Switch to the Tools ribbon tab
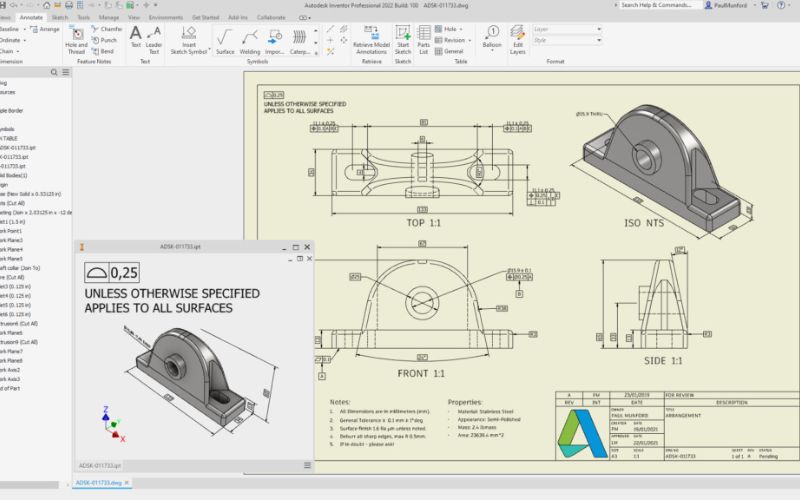Viewport: 800px width, 500px height. [x=84, y=17]
